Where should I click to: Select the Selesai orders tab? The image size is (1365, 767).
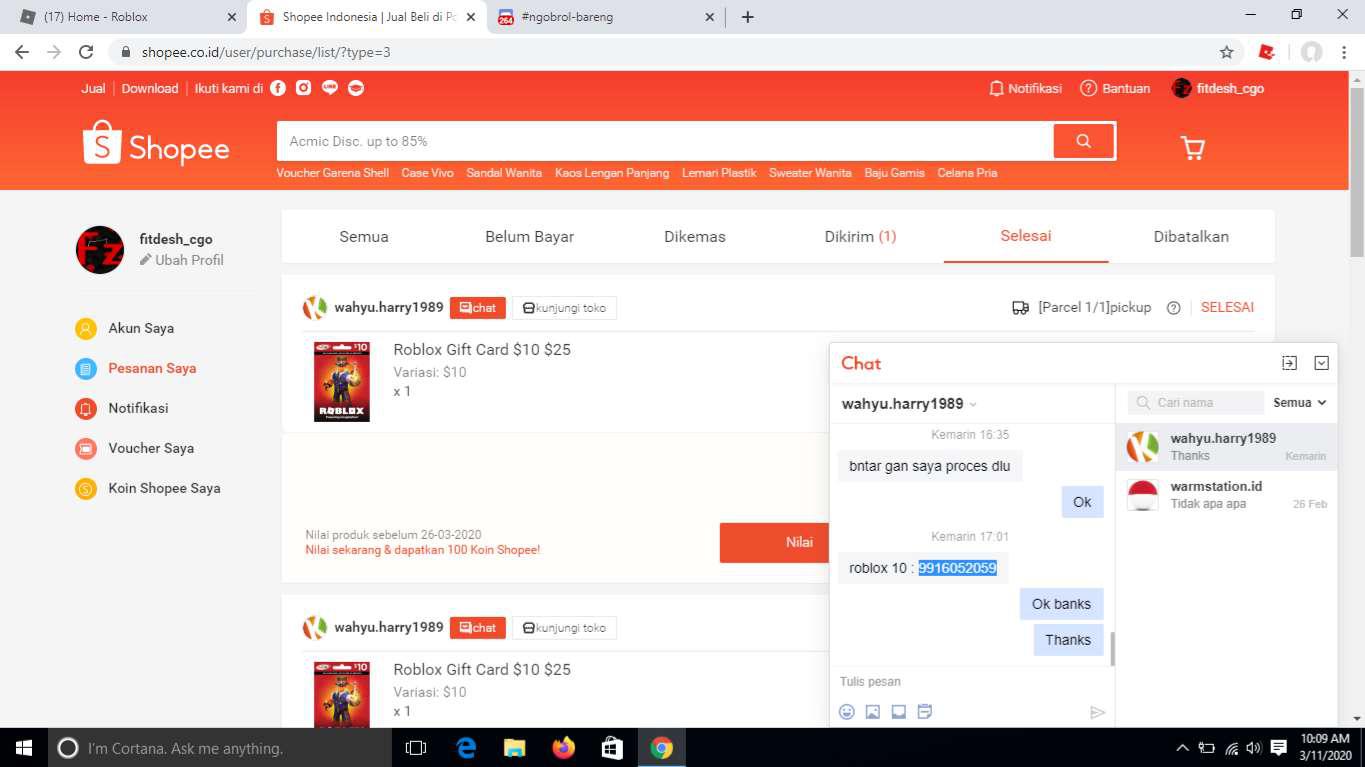1026,236
